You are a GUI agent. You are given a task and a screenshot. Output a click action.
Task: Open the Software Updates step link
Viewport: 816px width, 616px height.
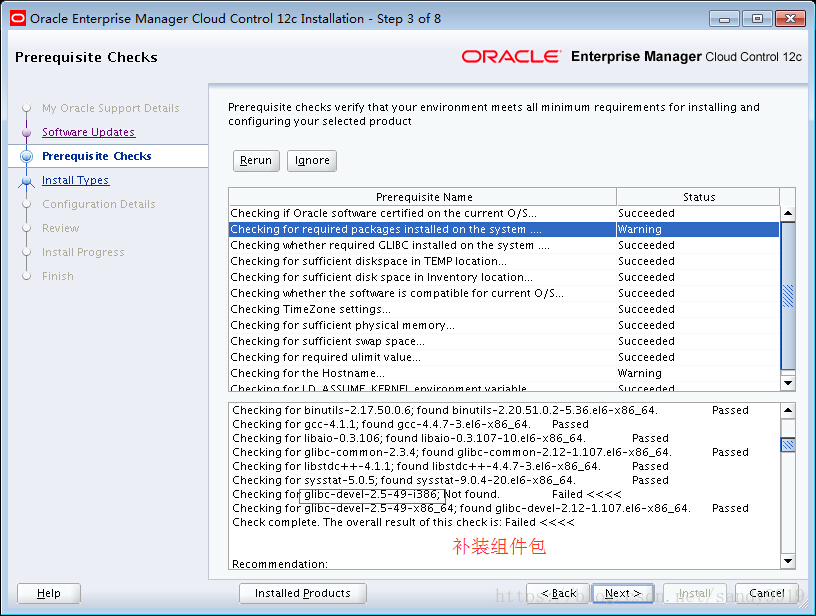(88, 132)
